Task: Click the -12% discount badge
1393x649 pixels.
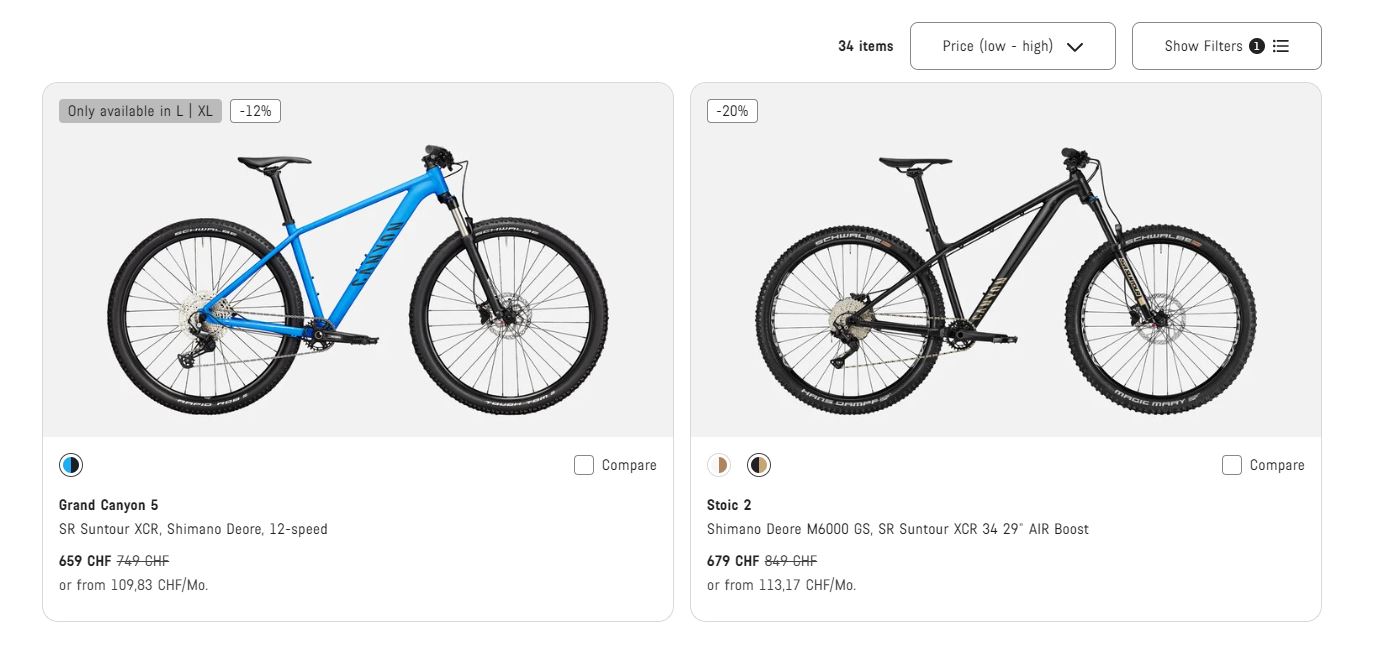Action: [x=255, y=111]
